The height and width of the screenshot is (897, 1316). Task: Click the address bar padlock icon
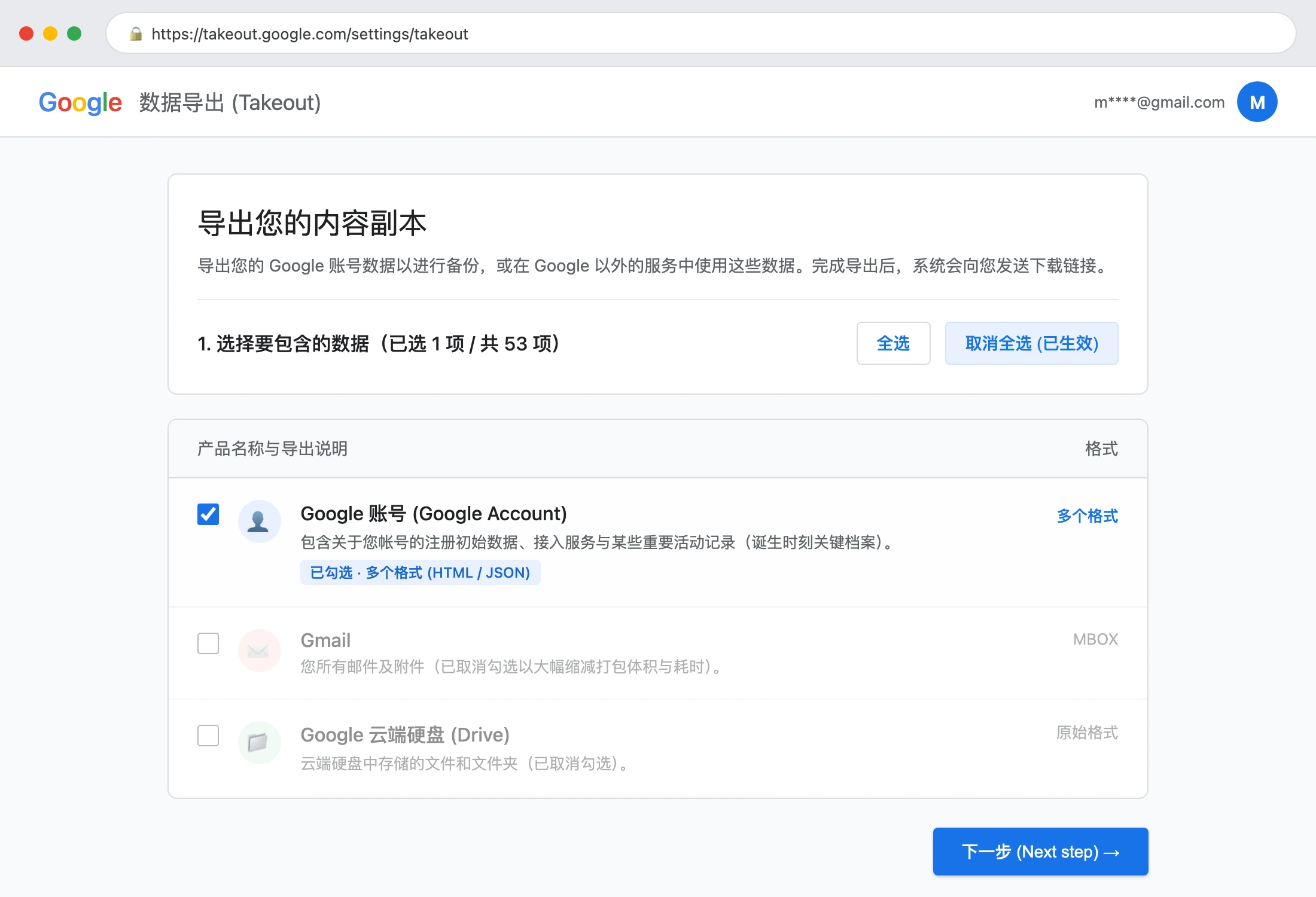[x=136, y=34]
